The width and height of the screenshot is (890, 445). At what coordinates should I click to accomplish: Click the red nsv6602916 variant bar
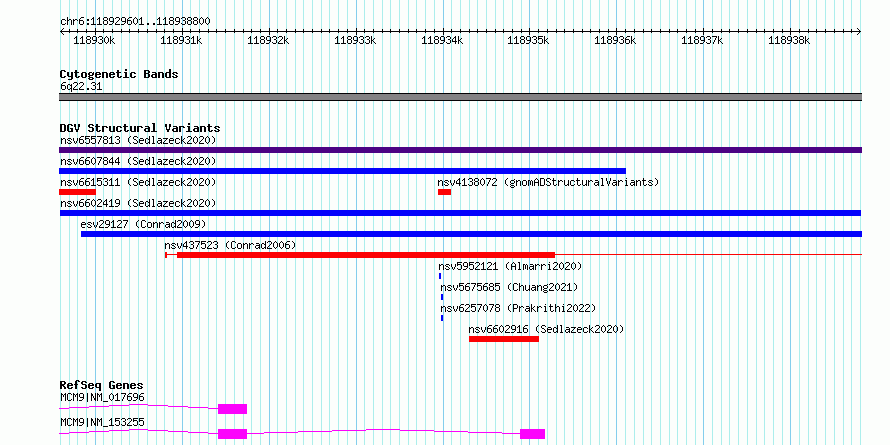coord(504,339)
